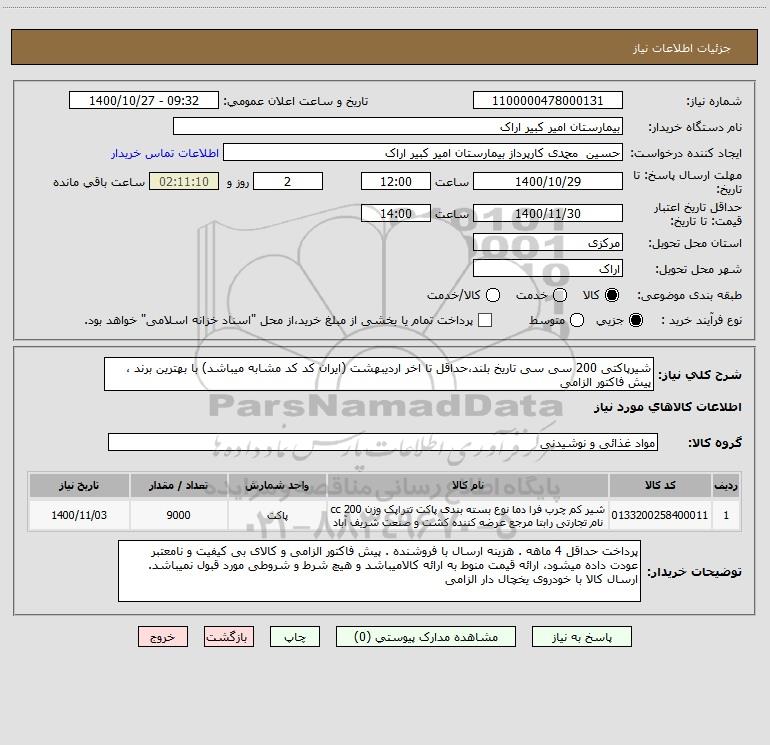Click the buyer organization name field
Image resolution: width=770 pixels, height=745 pixels.
click(398, 127)
